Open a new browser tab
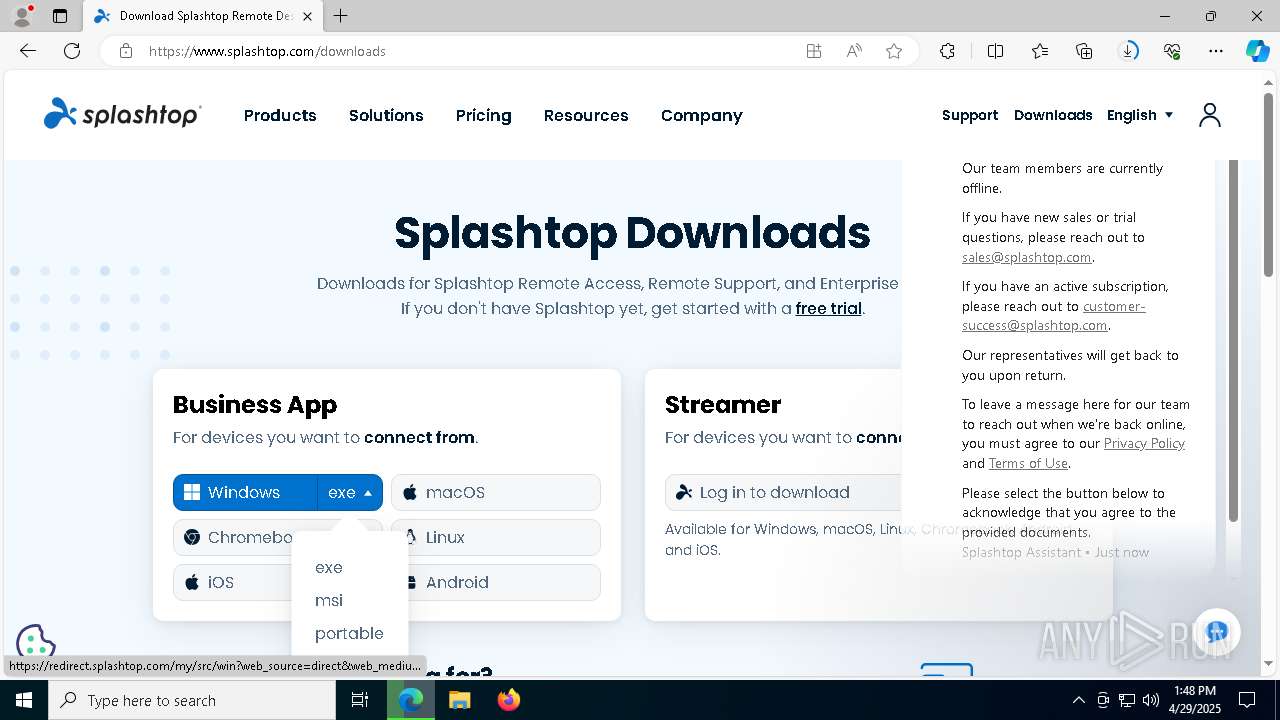 (x=340, y=16)
